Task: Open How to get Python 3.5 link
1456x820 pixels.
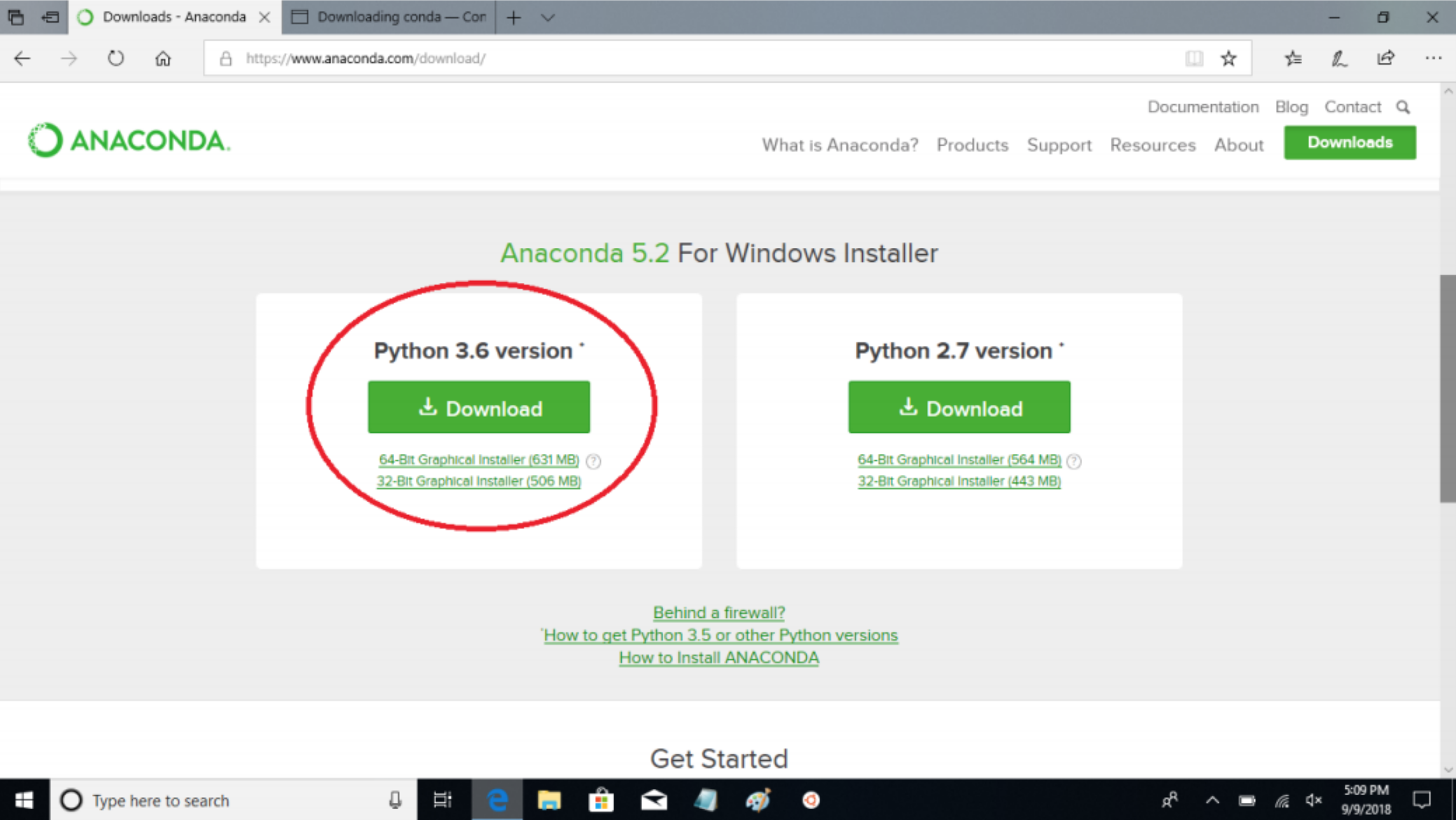Action: point(721,635)
